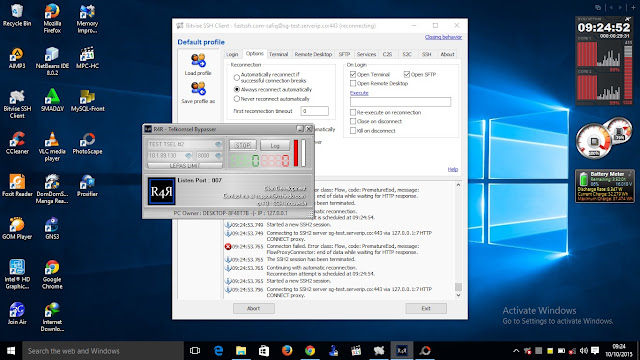
Task: Open the VLC media player desktop icon
Action: pyautogui.click(x=52, y=147)
